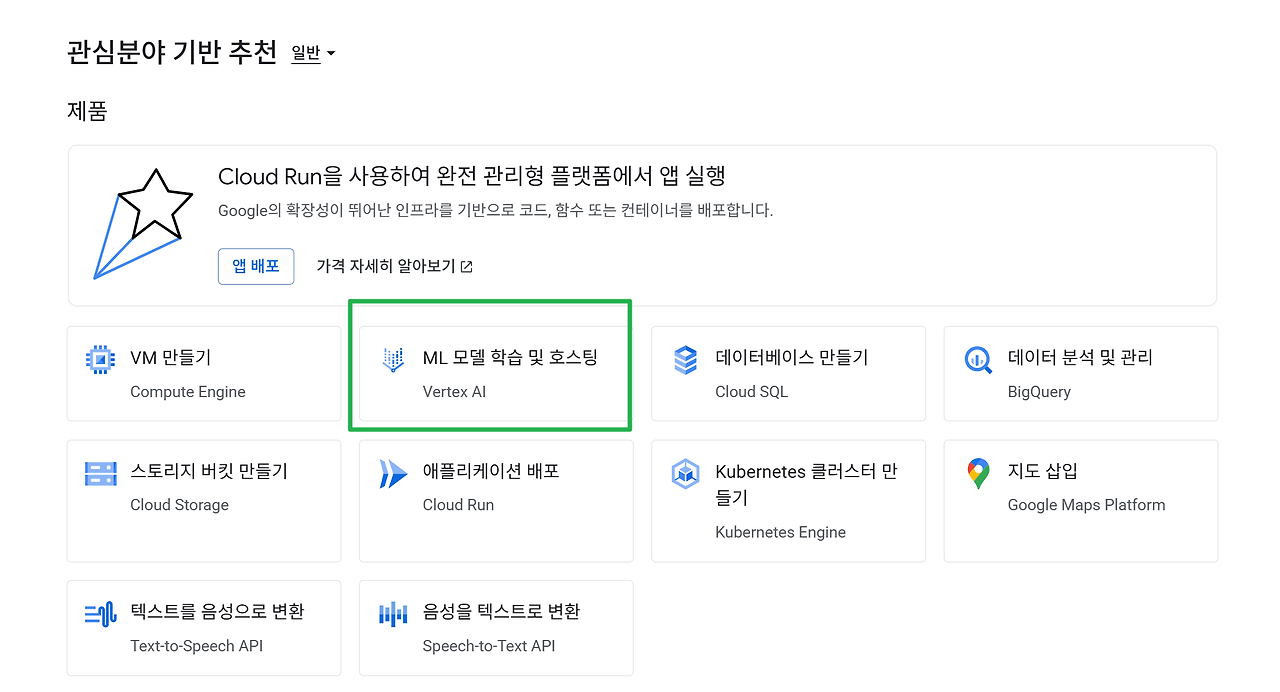
Task: Open the 가격 자세히 알아보기 link
Action: click(x=394, y=266)
